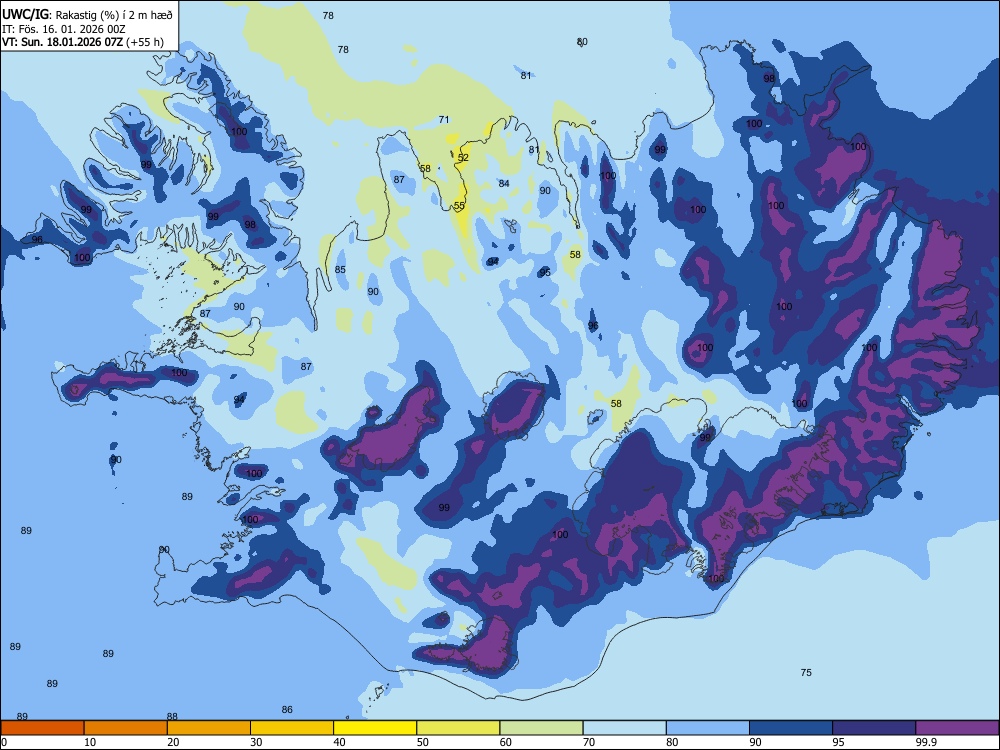The height and width of the screenshot is (750, 1000).
Task: Click the '52' humidity value on the map
Action: [x=463, y=158]
